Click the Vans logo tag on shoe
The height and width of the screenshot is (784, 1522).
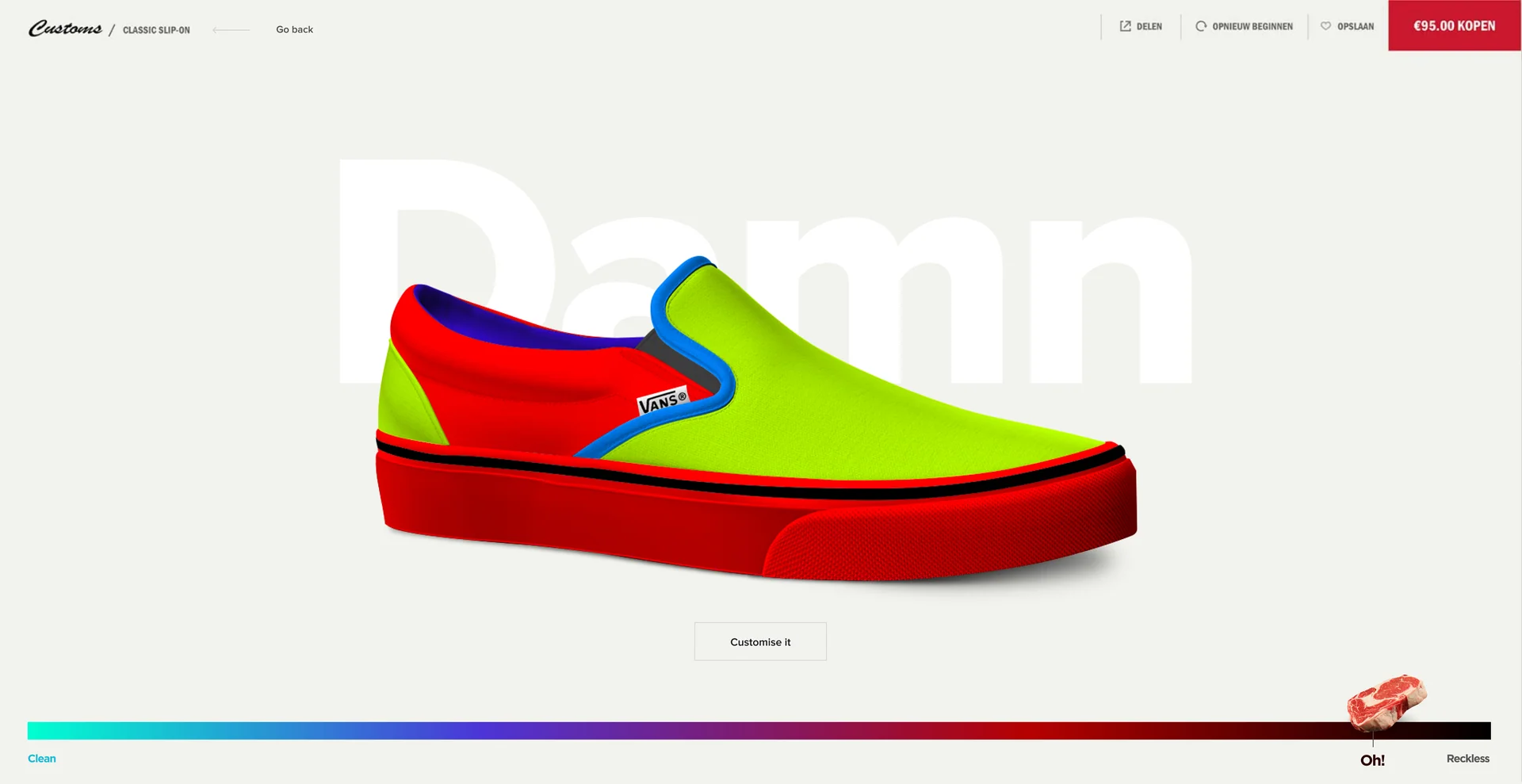[x=663, y=401]
